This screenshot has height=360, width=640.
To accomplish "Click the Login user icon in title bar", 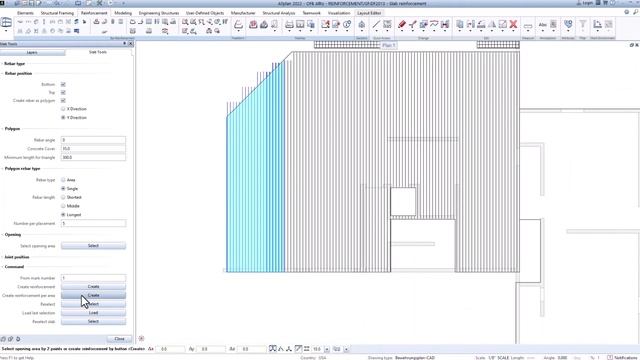I will coord(579,3).
